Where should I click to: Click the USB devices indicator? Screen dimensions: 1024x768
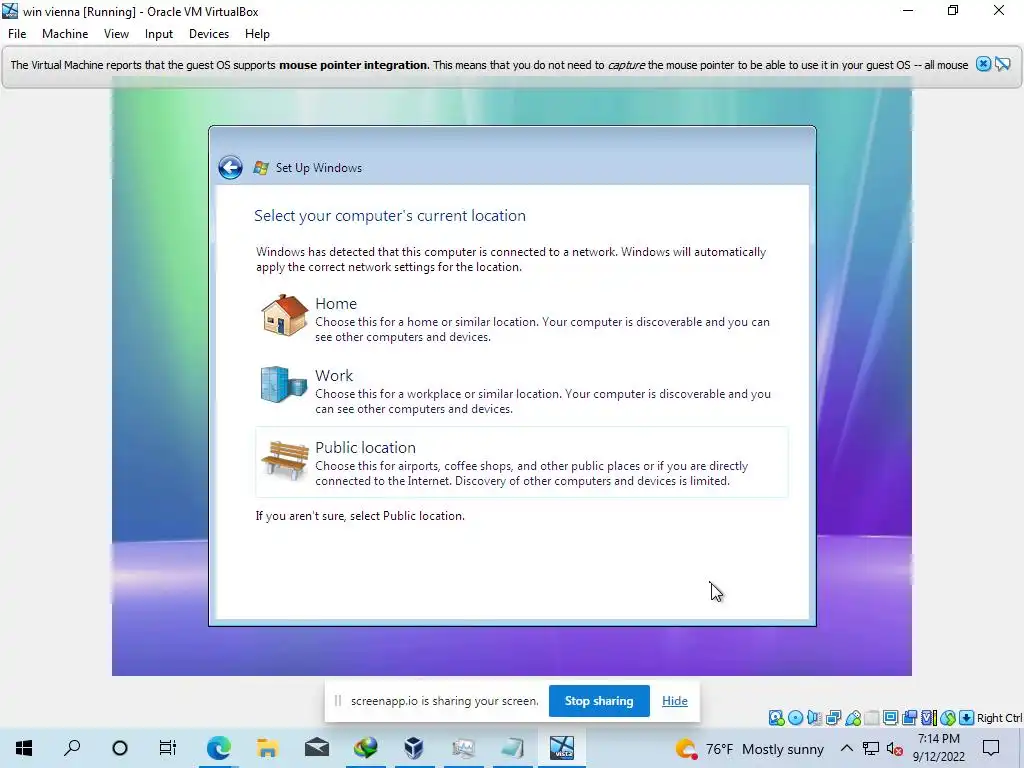point(853,718)
